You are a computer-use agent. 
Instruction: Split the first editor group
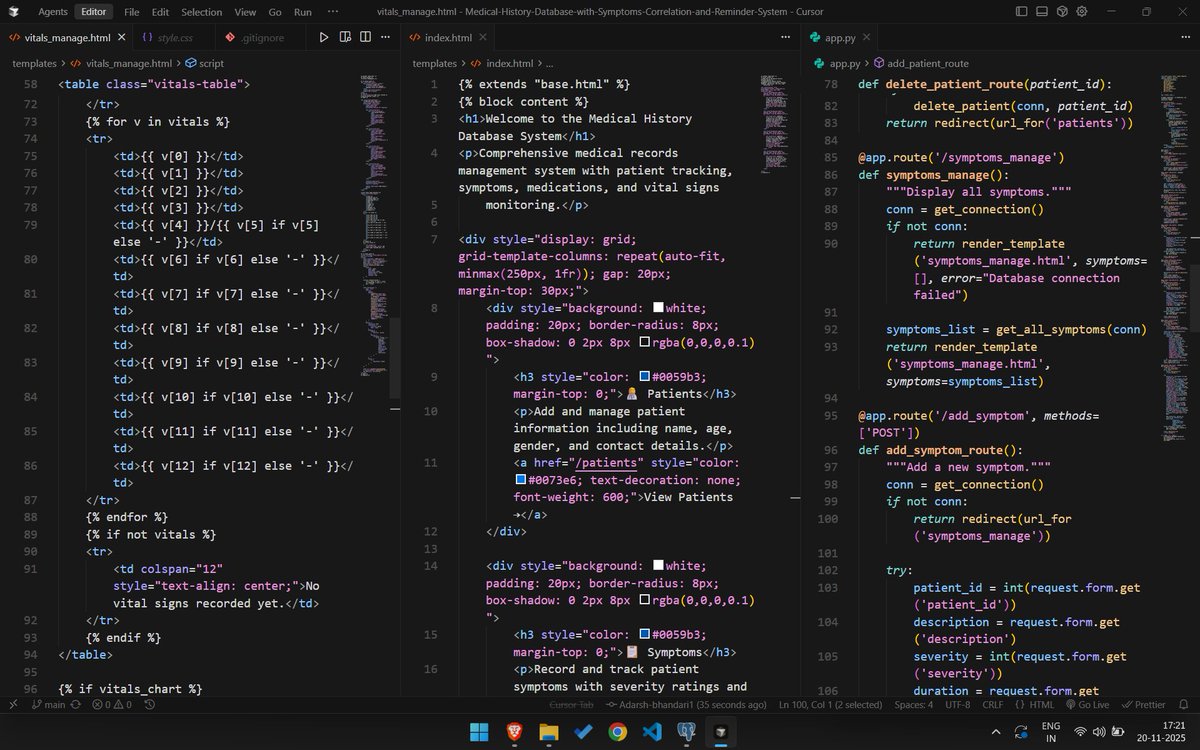coord(366,37)
